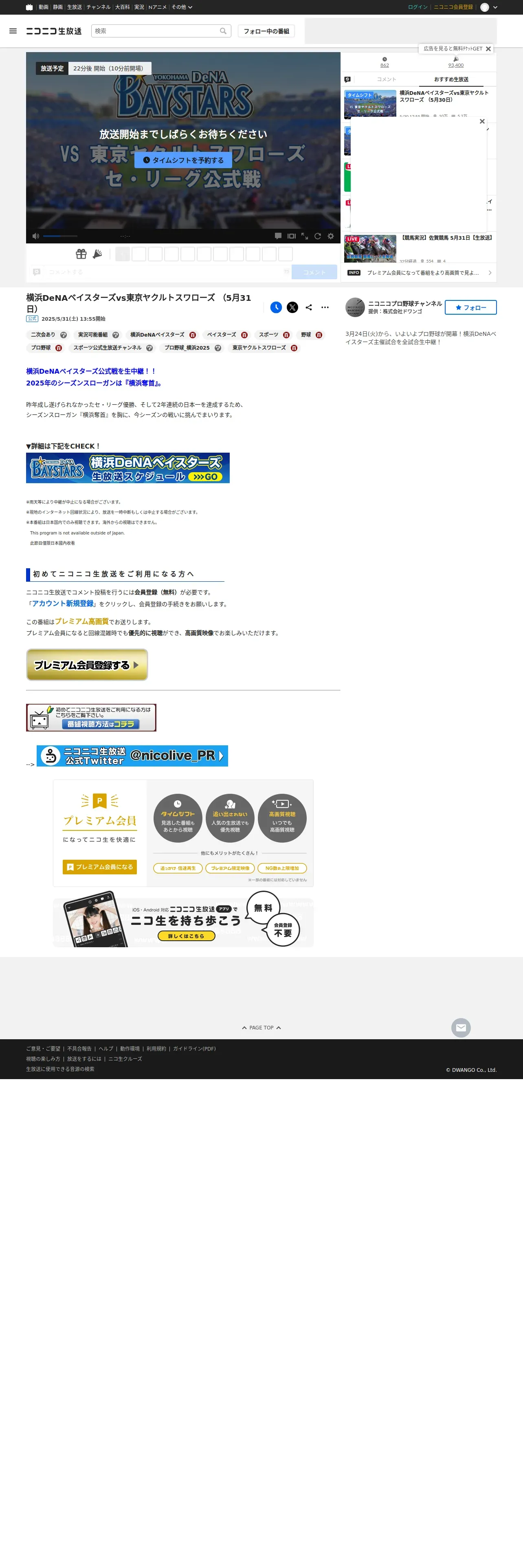
Task: Click the party popper ad icon
Action: (97, 254)
